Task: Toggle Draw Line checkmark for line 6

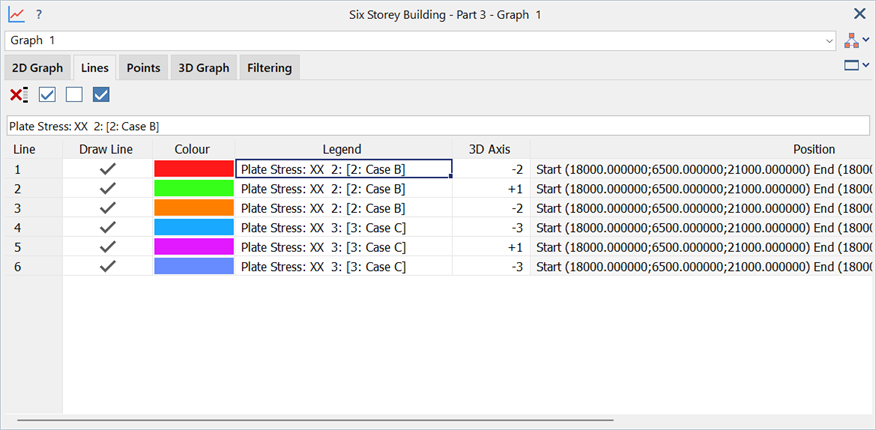Action: tap(108, 266)
